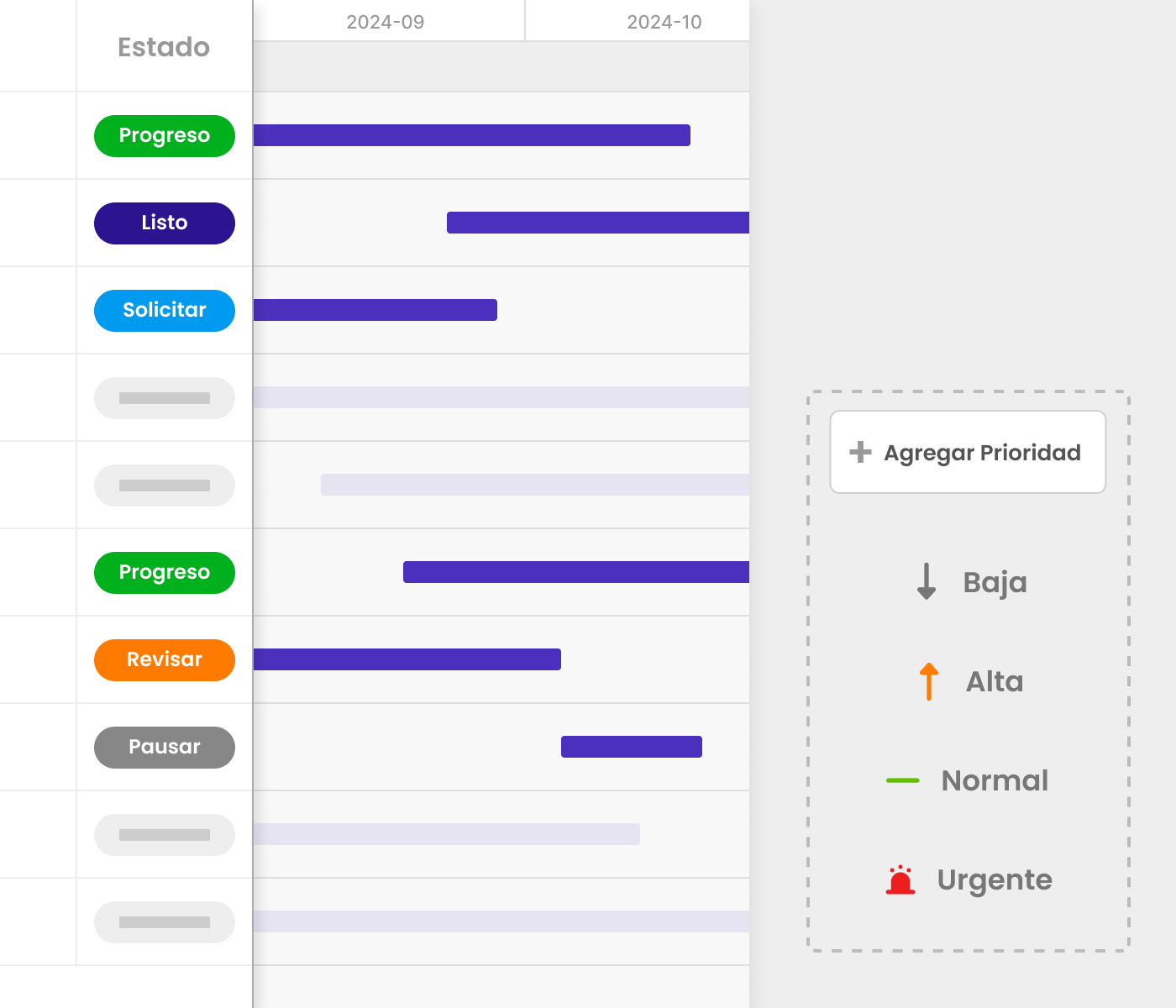This screenshot has height=1008, width=1176.
Task: Select the 2024-09 month header
Action: [386, 22]
